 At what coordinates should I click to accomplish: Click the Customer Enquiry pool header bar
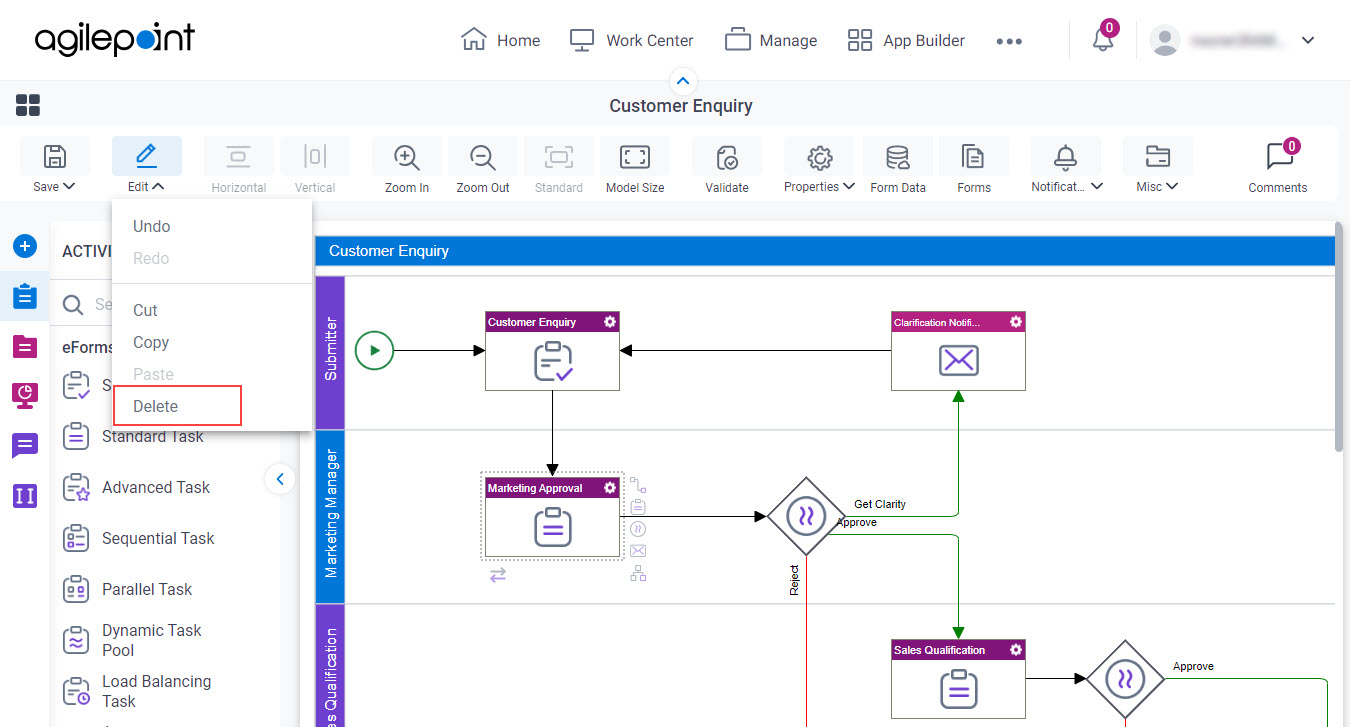(x=825, y=251)
